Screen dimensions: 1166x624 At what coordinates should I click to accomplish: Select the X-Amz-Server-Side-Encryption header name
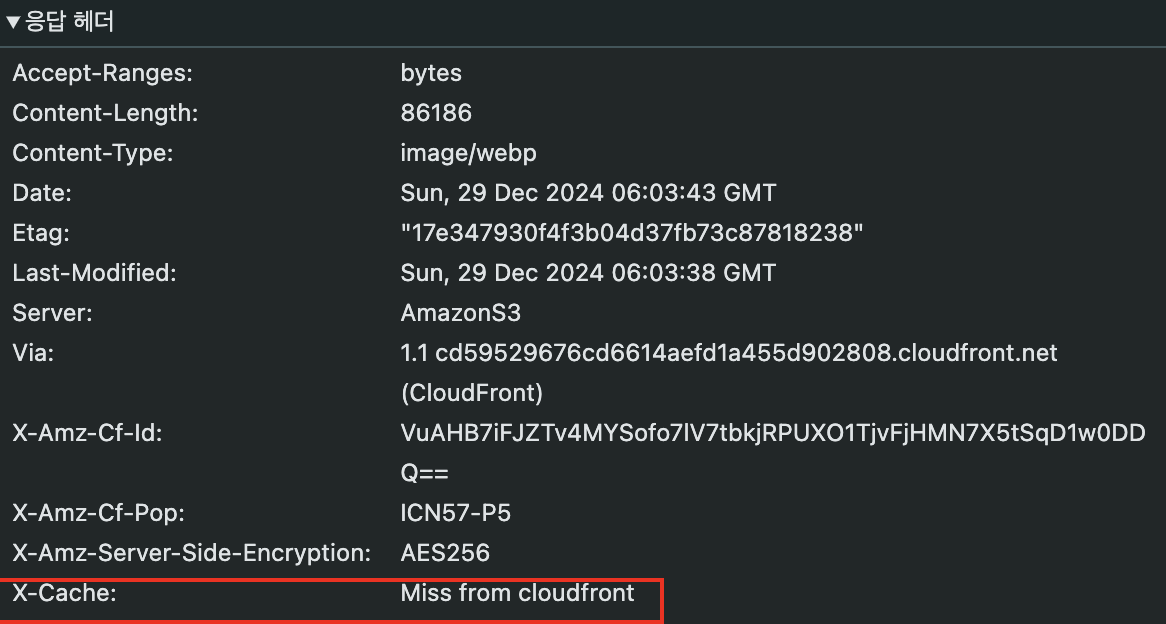click(x=191, y=553)
